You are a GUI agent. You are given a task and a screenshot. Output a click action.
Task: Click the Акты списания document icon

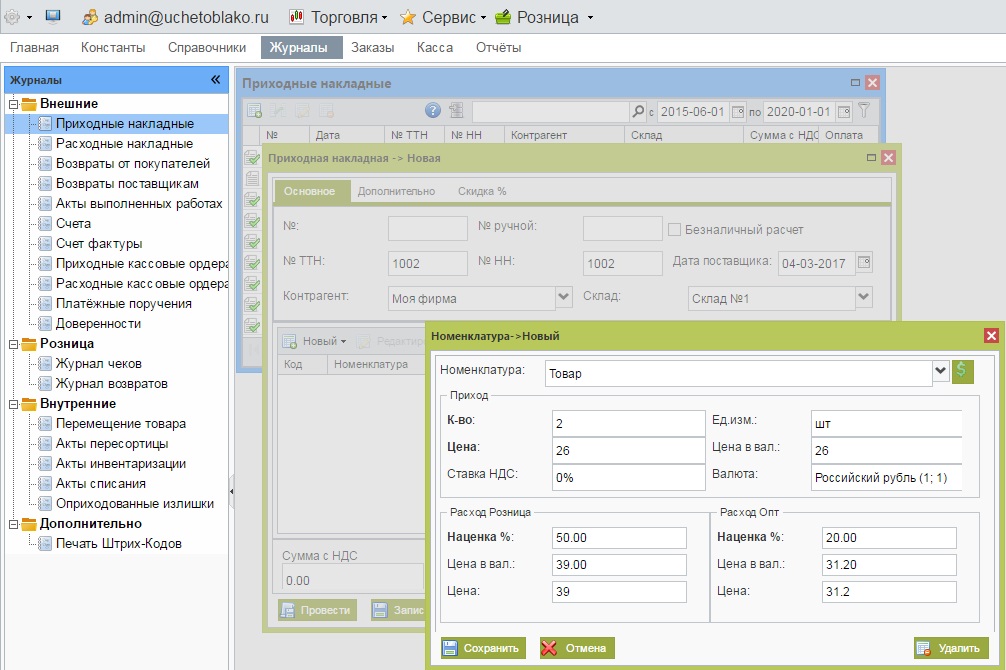pyautogui.click(x=45, y=483)
